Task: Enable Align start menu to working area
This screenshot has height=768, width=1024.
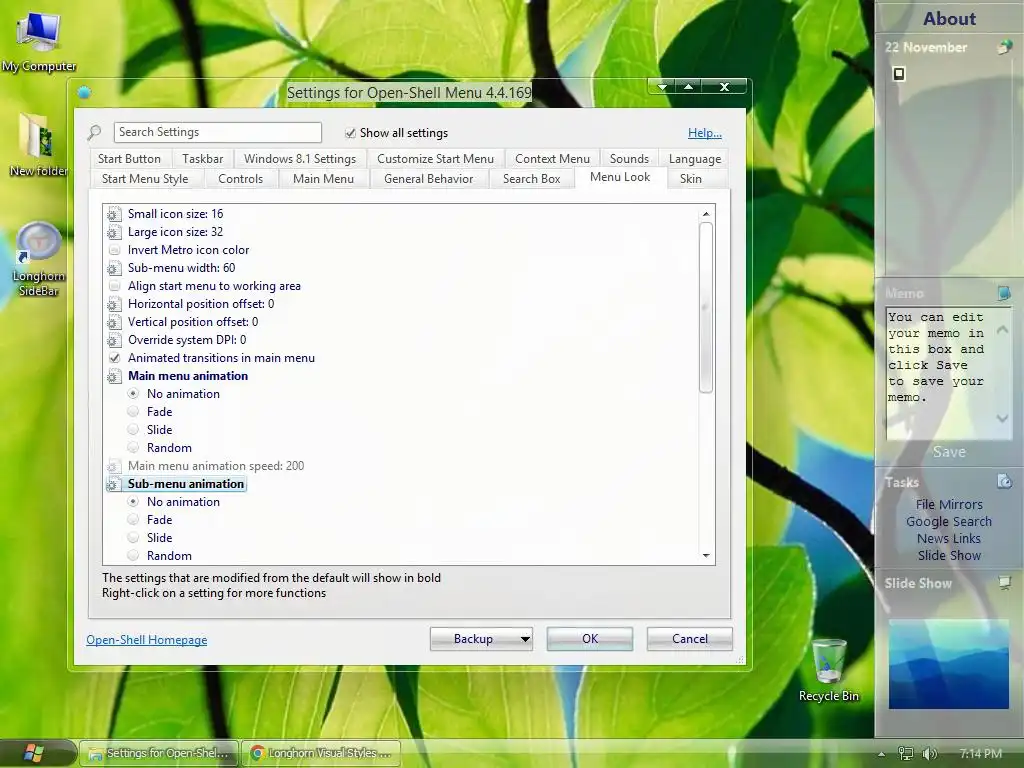Action: click(x=114, y=286)
